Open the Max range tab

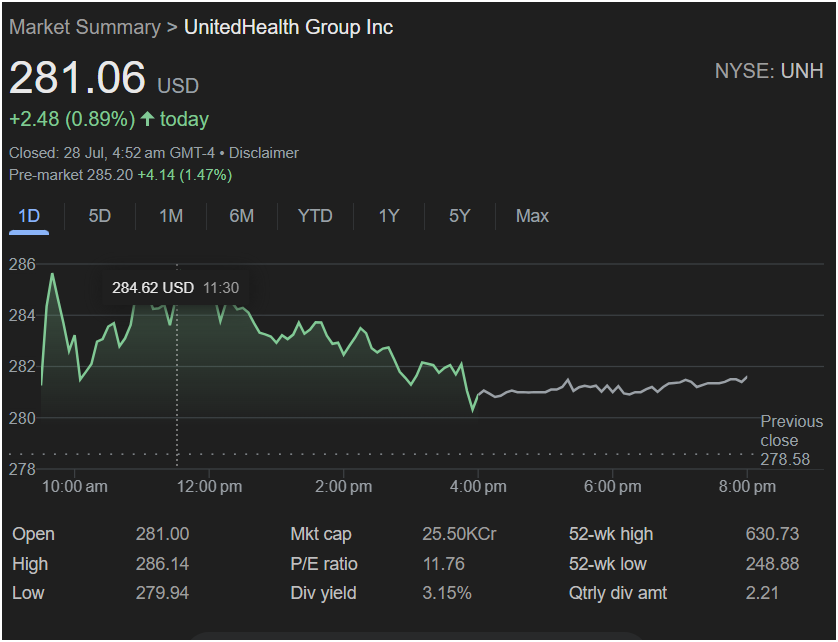pyautogui.click(x=532, y=216)
